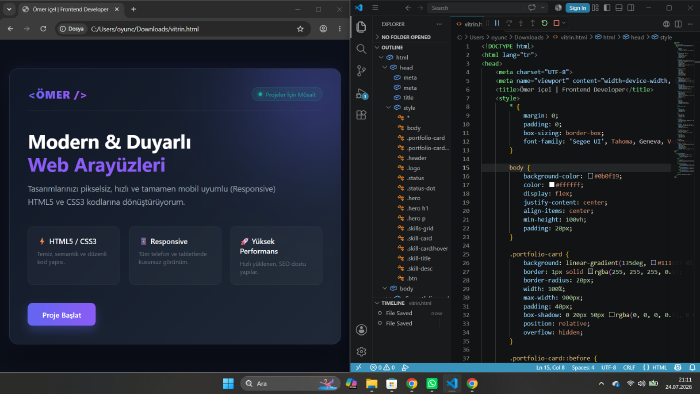Open Explorer Views and More Actions ellipsis
This screenshot has width=700, height=394.
[439, 24]
